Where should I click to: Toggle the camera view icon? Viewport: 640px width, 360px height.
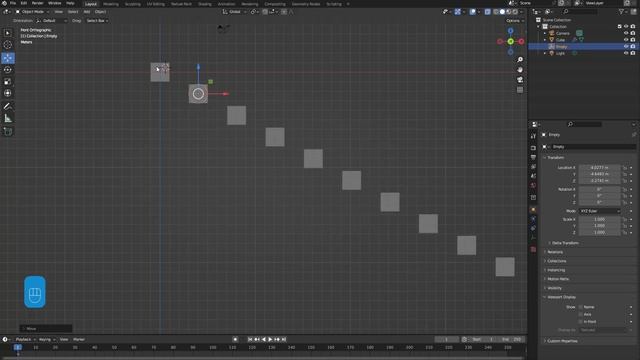[x=520, y=80]
